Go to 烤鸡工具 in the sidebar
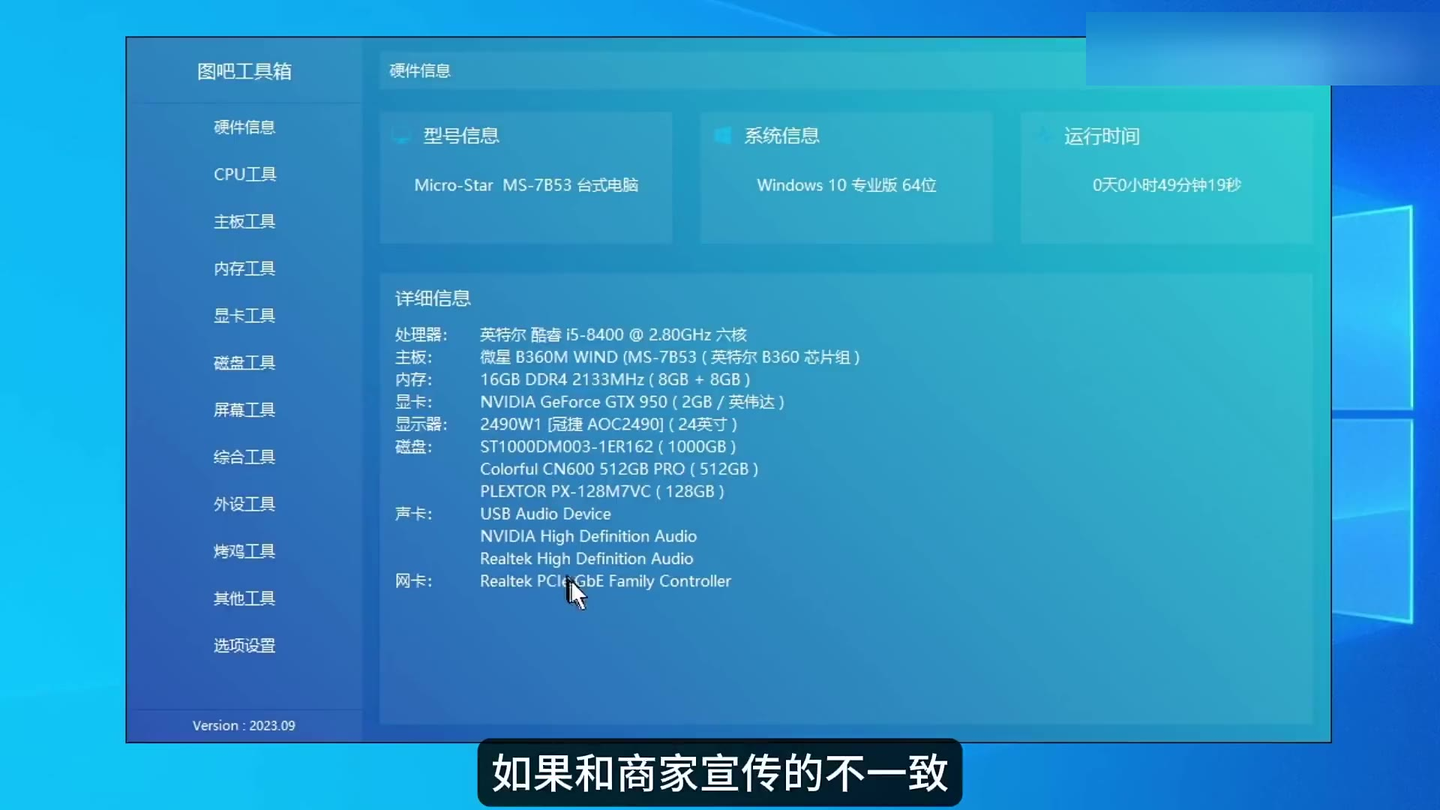Screen dimensions: 1440x810 tap(244, 551)
